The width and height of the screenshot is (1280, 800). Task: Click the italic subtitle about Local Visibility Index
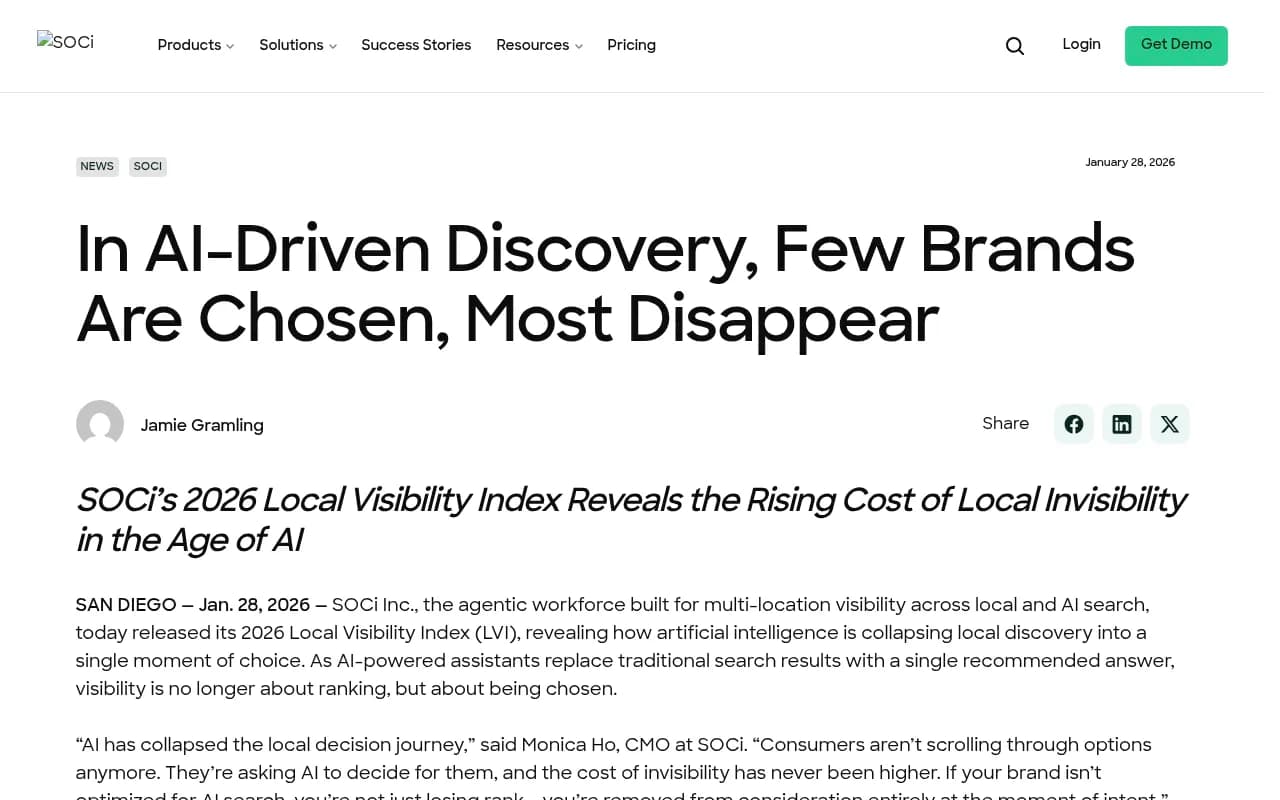coord(631,519)
